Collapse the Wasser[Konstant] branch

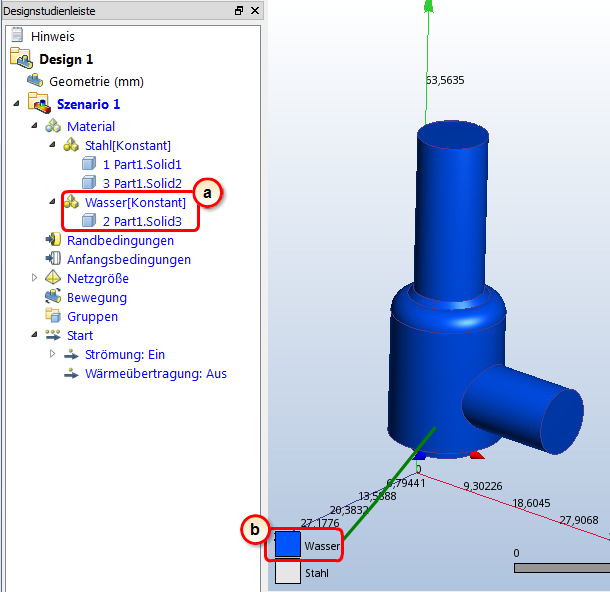52,201
